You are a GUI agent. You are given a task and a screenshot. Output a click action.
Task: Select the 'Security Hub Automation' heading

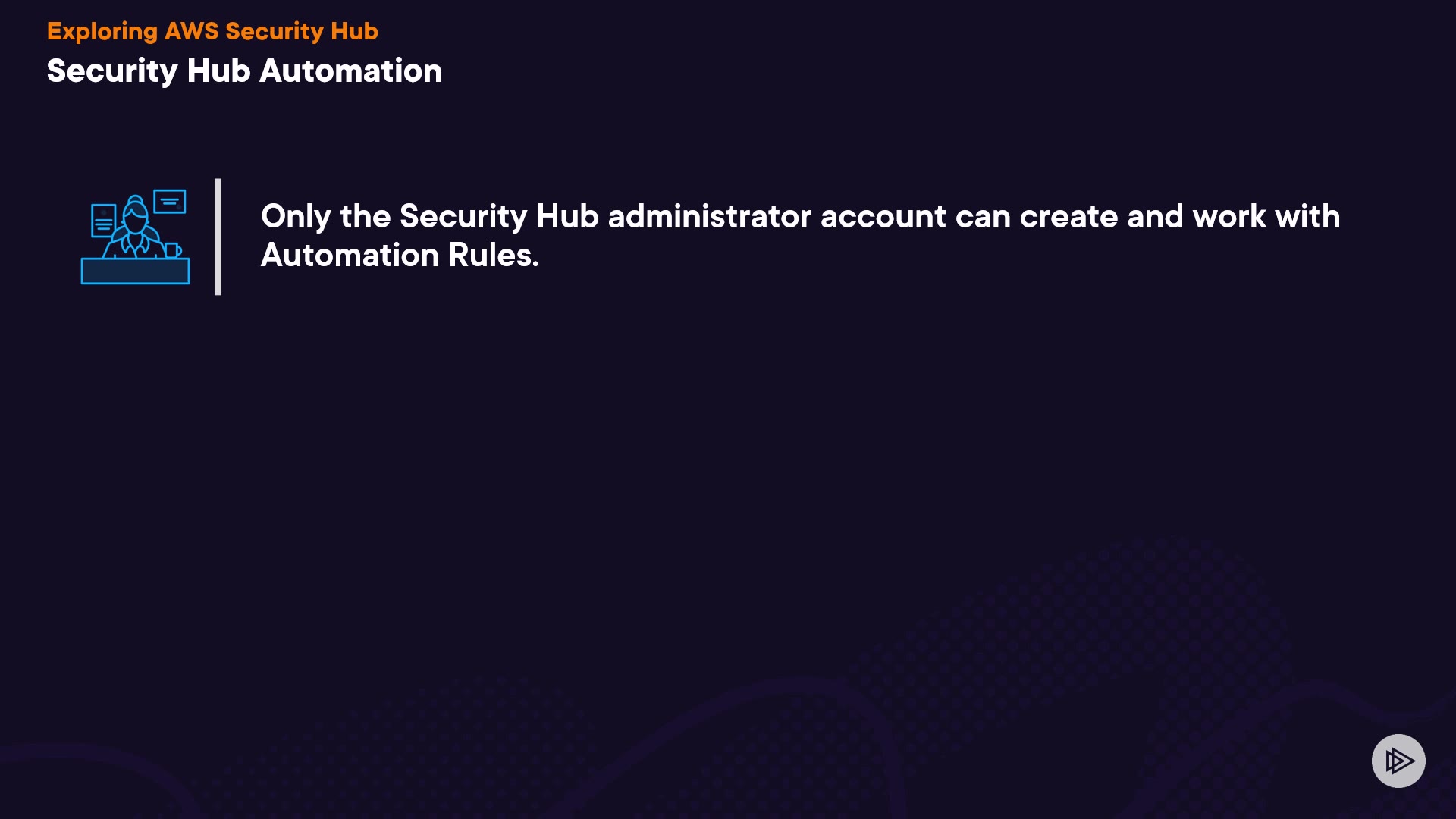click(244, 71)
